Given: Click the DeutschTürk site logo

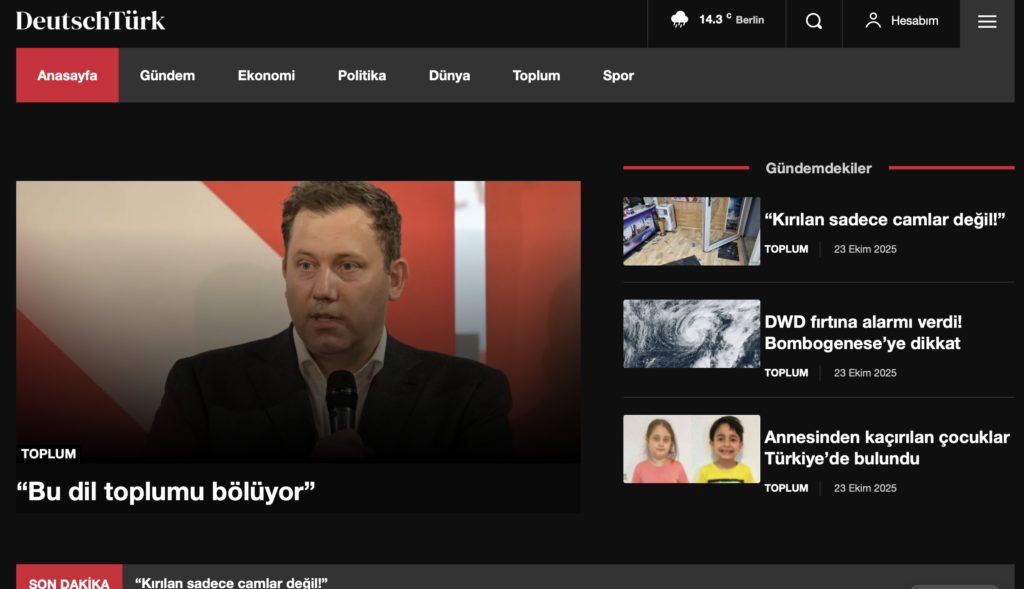Looking at the screenshot, I should tap(90, 20).
